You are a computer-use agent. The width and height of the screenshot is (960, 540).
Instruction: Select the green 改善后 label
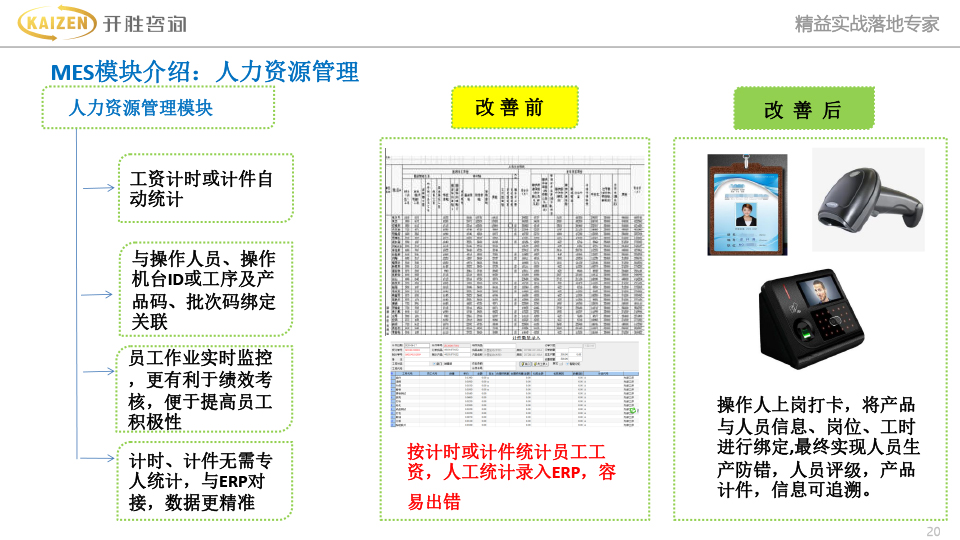(x=803, y=109)
